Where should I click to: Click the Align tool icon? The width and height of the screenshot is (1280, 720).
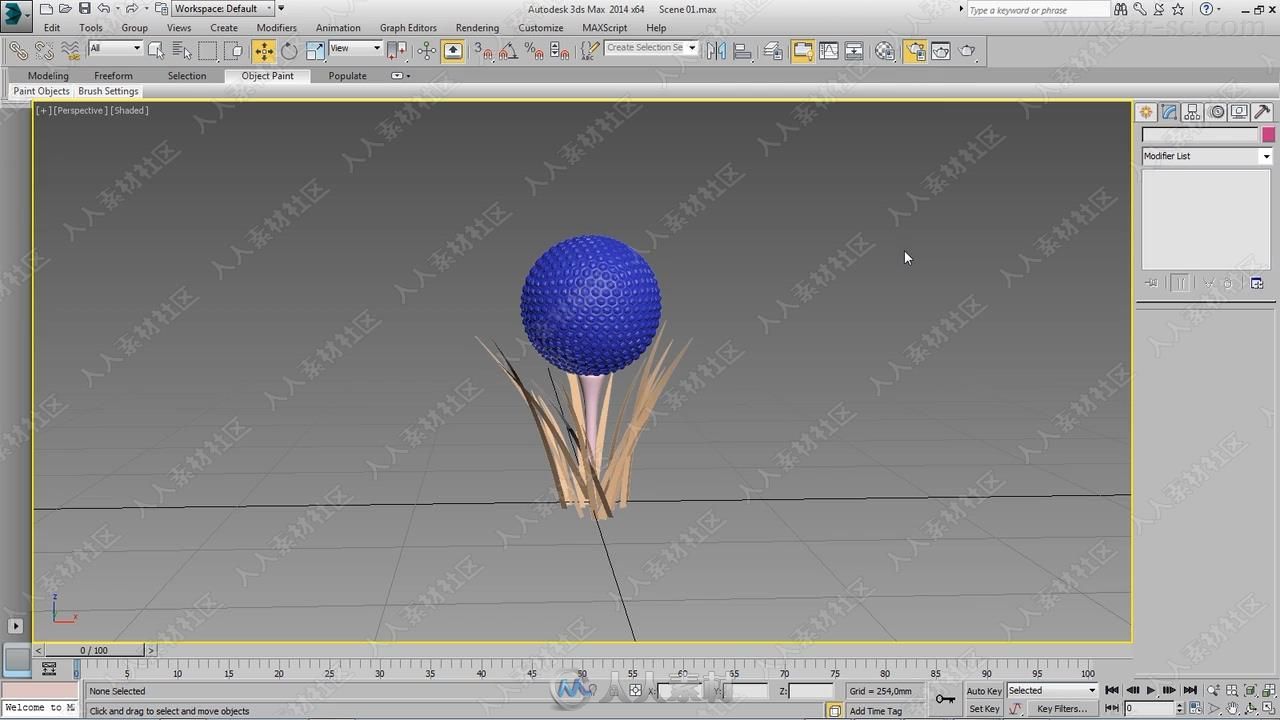coord(742,50)
